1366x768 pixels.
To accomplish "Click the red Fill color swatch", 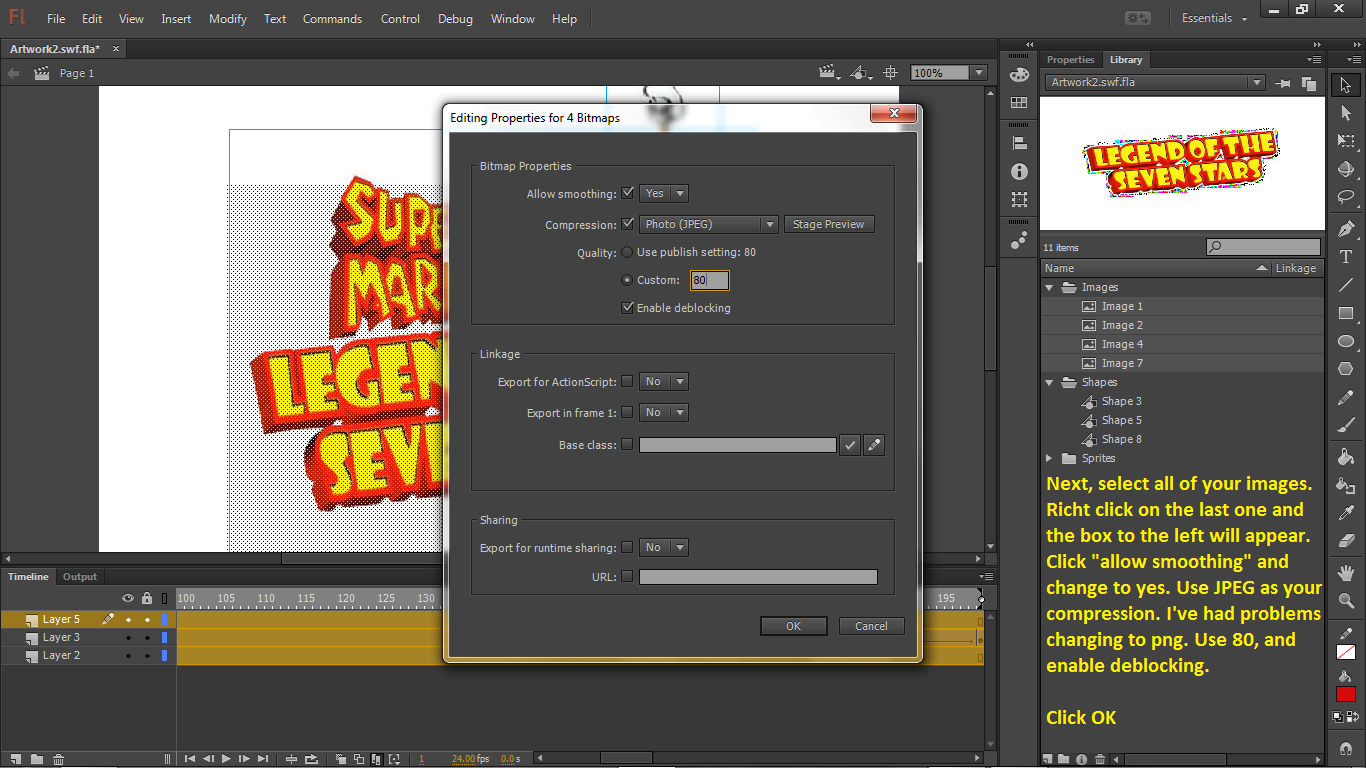I will point(1346,695).
